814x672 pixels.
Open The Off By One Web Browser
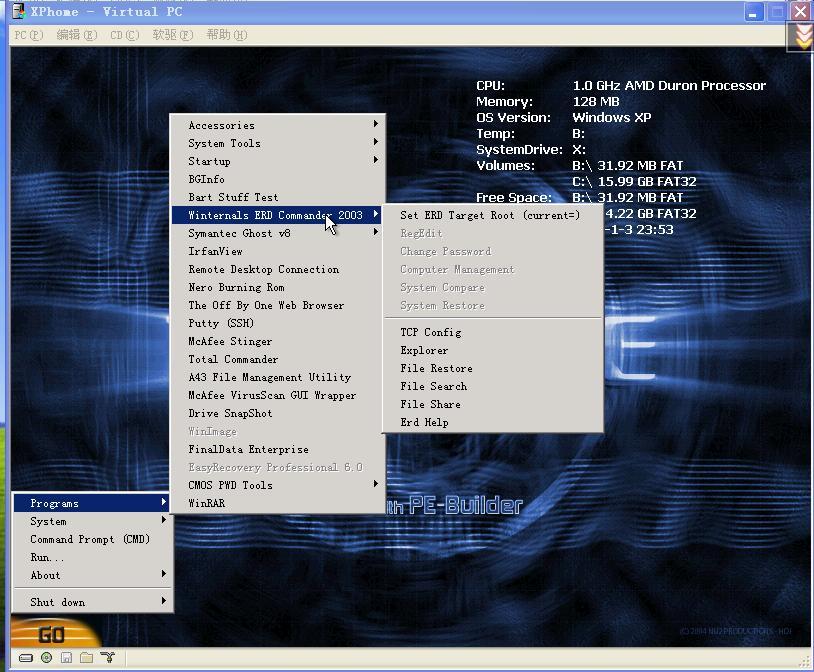(x=278, y=305)
